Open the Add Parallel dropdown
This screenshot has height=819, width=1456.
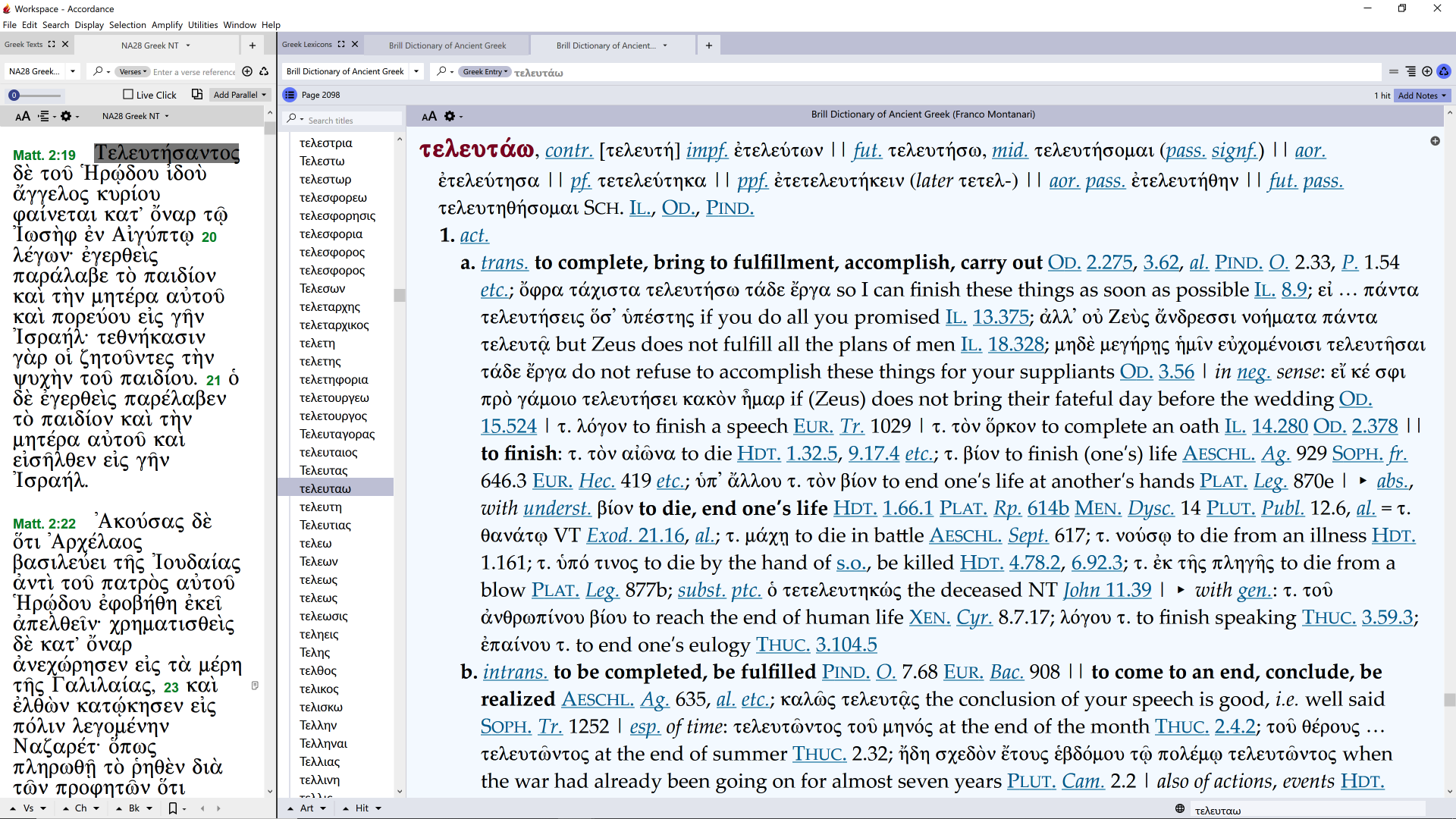tap(240, 95)
